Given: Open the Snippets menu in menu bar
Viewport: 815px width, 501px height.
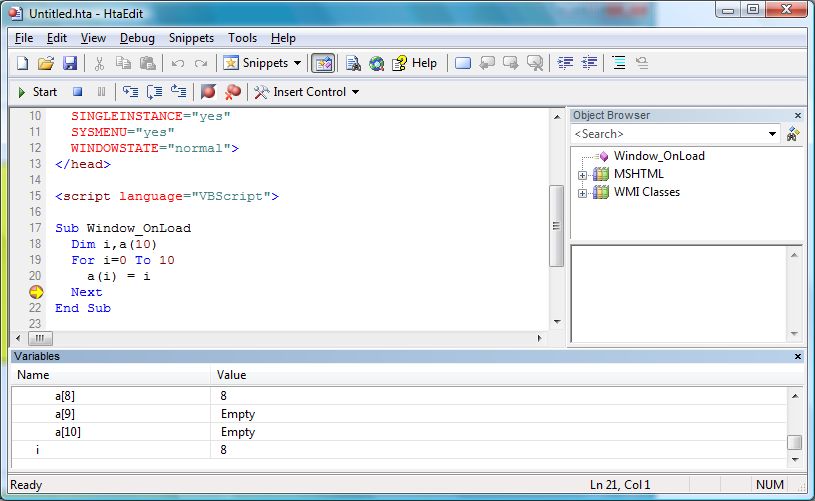Looking at the screenshot, I should pos(191,38).
